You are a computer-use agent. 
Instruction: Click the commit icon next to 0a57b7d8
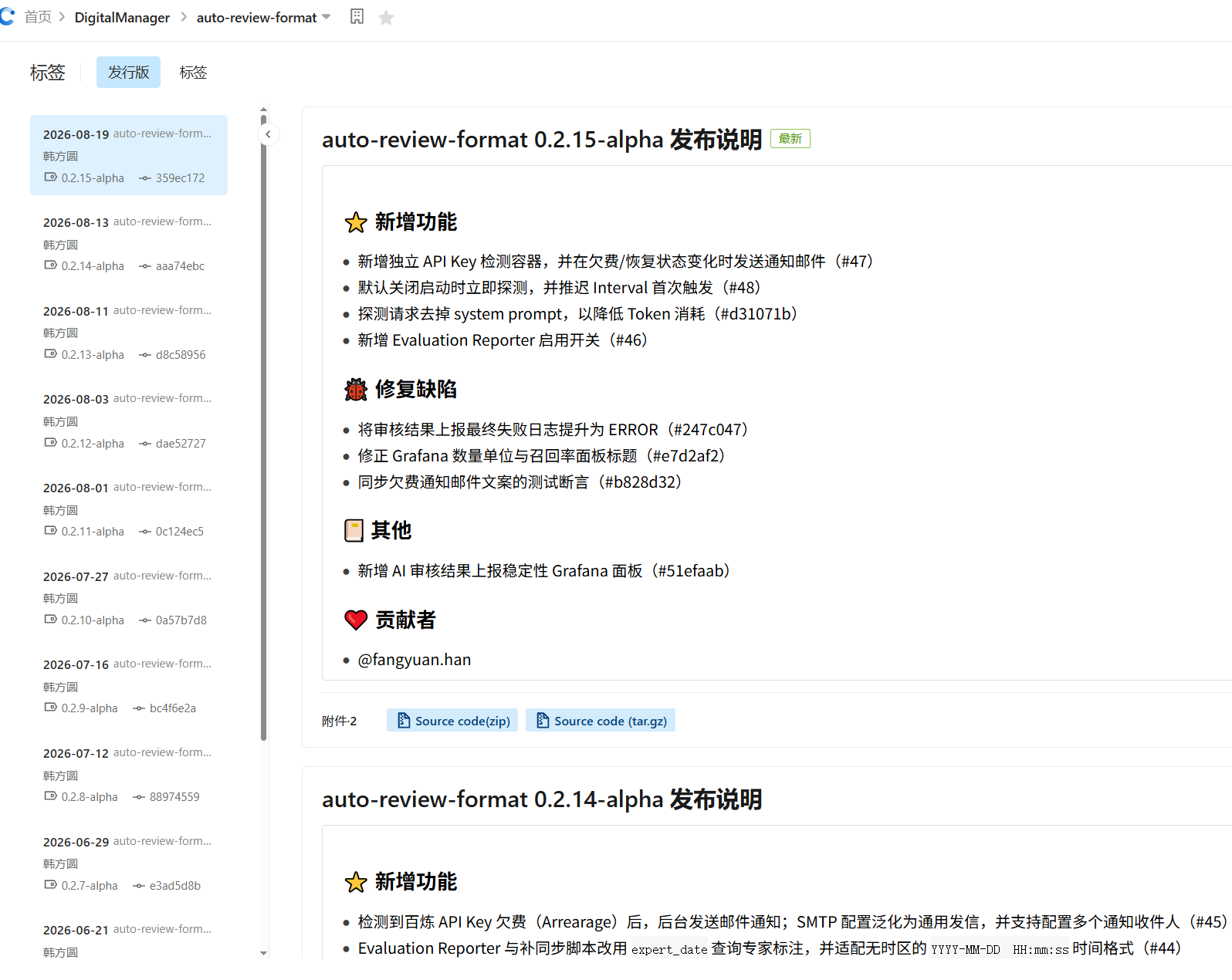[144, 620]
